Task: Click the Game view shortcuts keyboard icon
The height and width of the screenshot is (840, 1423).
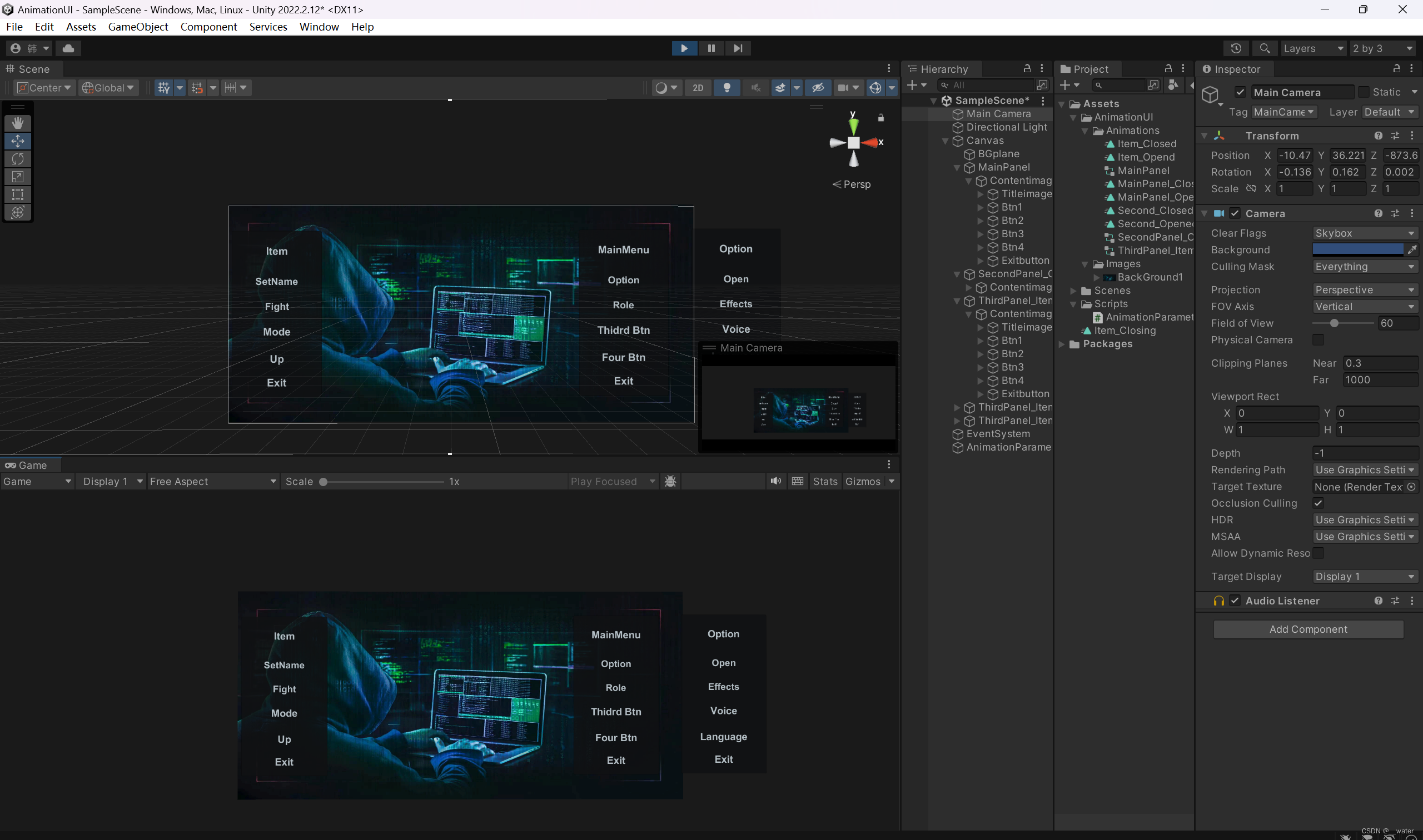Action: point(798,481)
